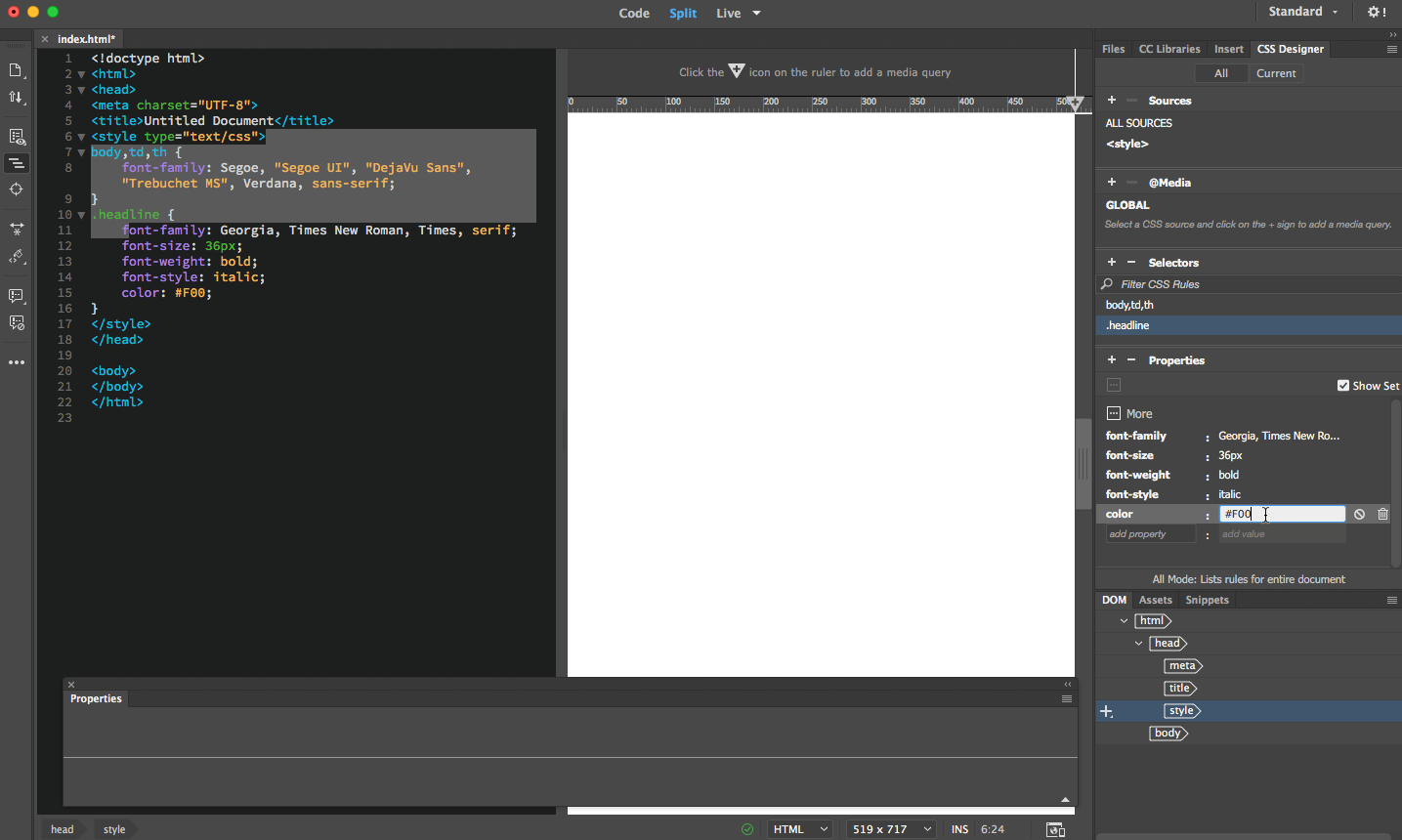
Task: Click the Live Code view icon
Action: tap(16, 137)
